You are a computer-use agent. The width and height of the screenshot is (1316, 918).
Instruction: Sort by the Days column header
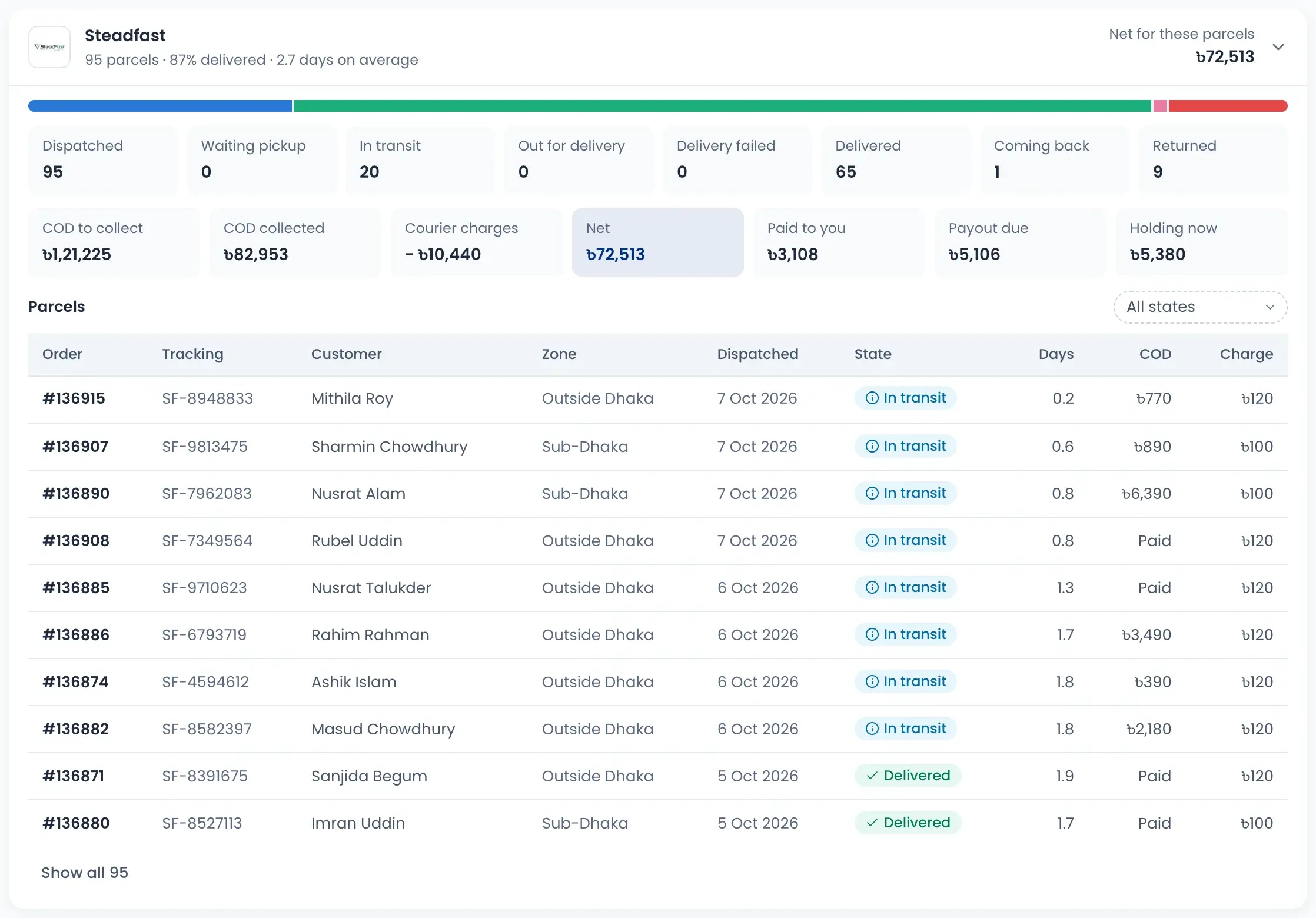pyautogui.click(x=1056, y=354)
